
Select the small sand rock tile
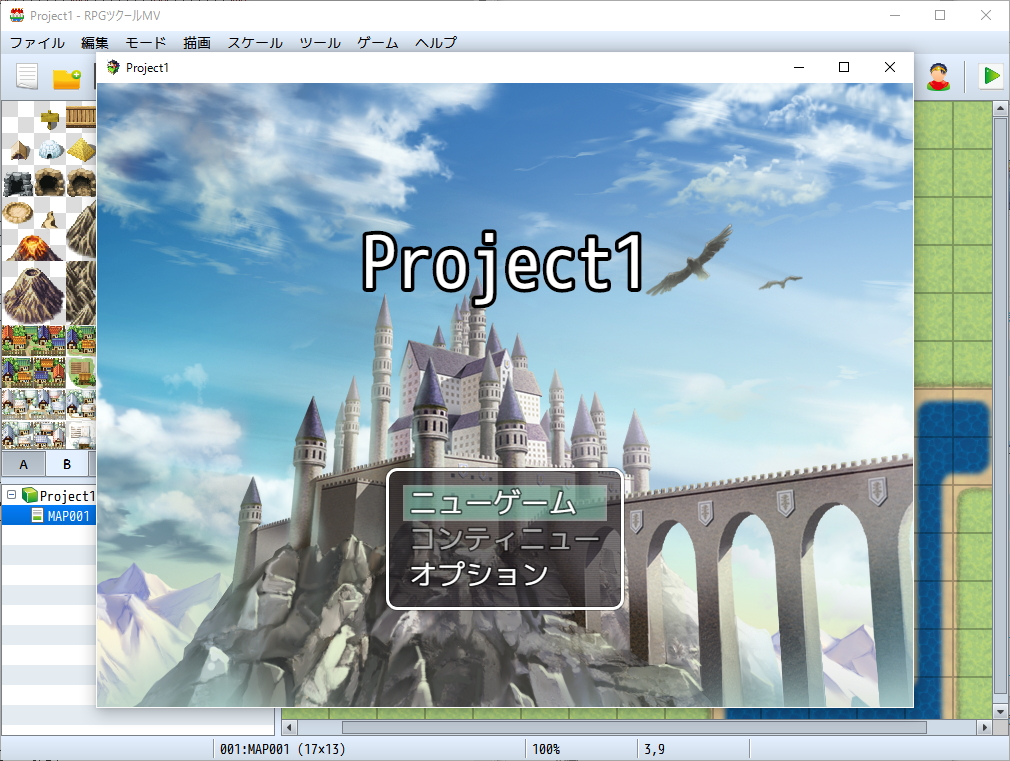pyautogui.click(x=50, y=220)
